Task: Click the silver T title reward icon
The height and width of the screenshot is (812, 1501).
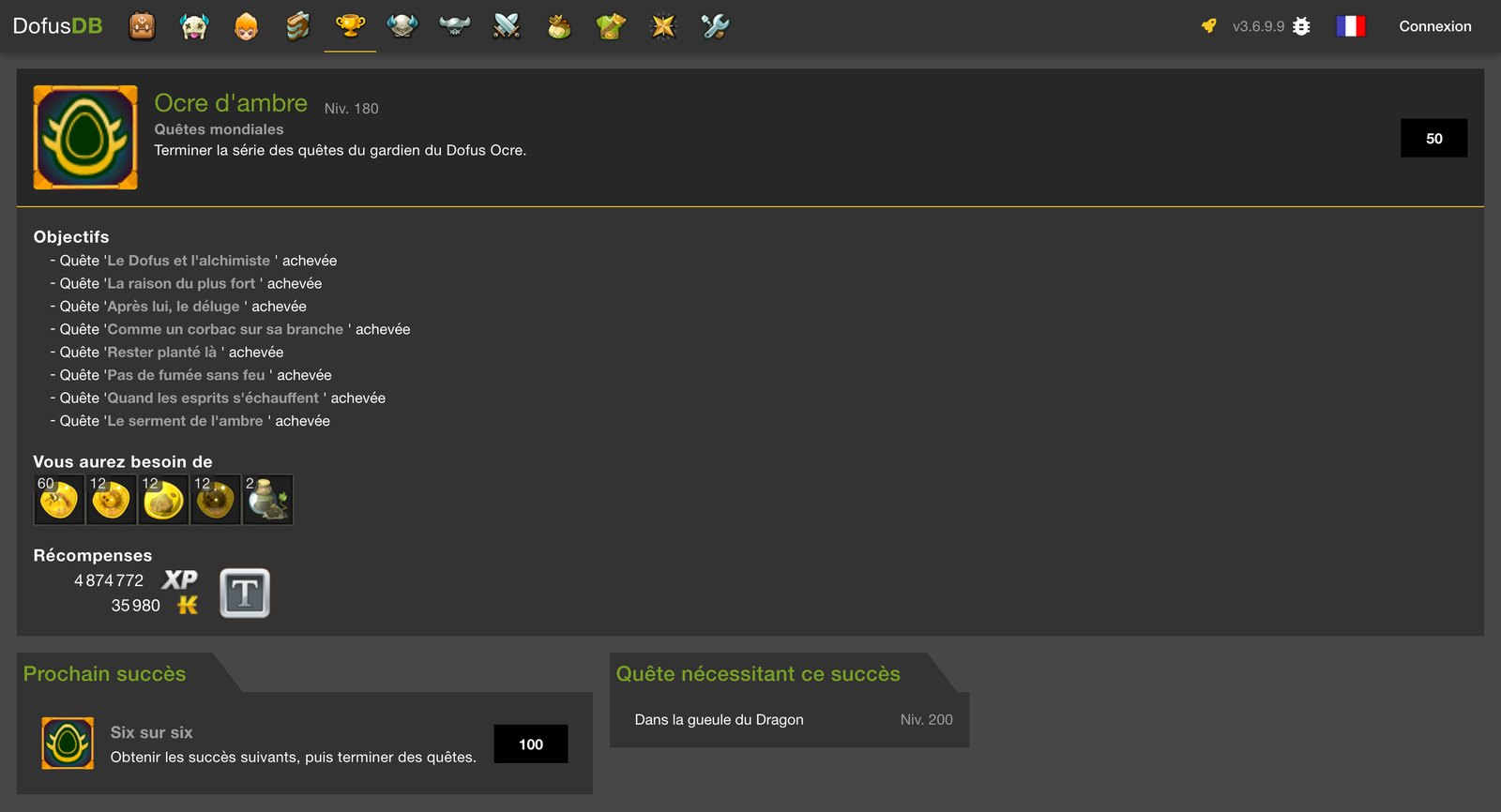Action: (x=245, y=594)
